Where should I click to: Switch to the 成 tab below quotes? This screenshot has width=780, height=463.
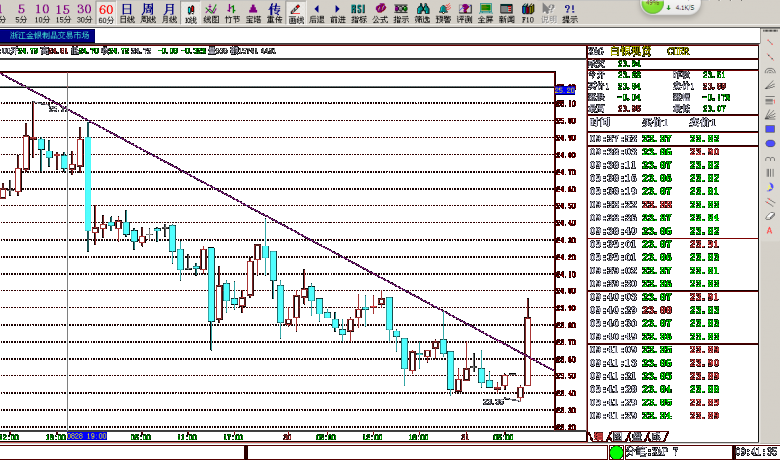pos(655,436)
